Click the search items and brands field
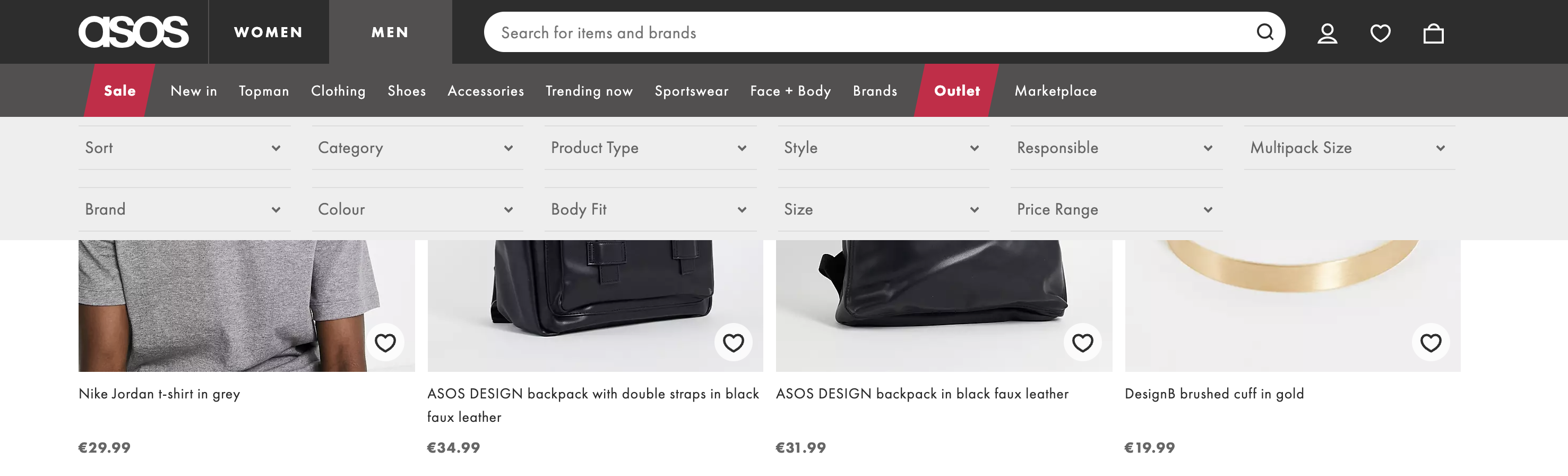1568x476 pixels. tap(871, 32)
